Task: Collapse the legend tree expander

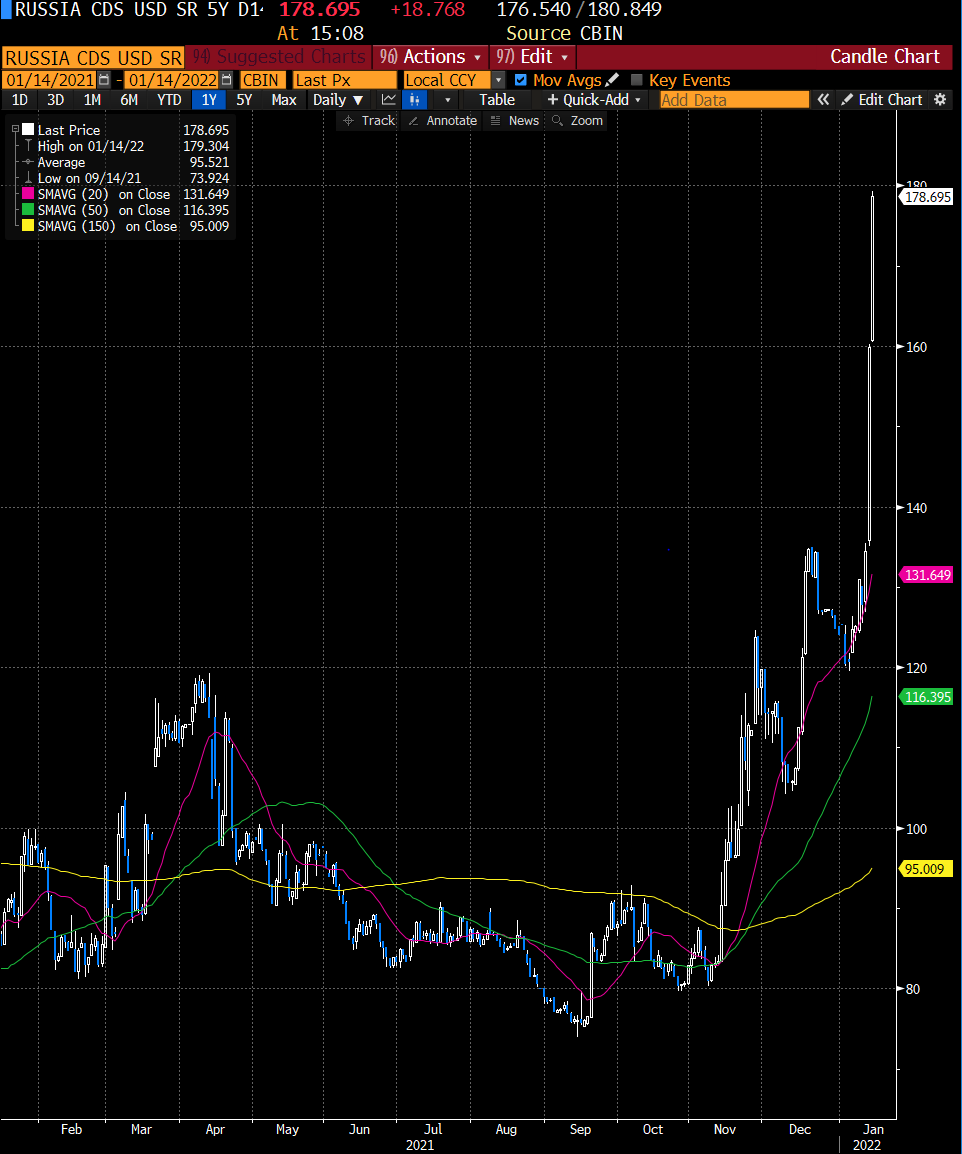Action: [x=15, y=130]
